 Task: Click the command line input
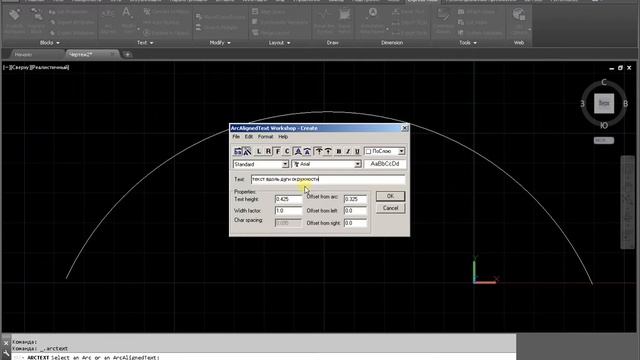[264, 357]
